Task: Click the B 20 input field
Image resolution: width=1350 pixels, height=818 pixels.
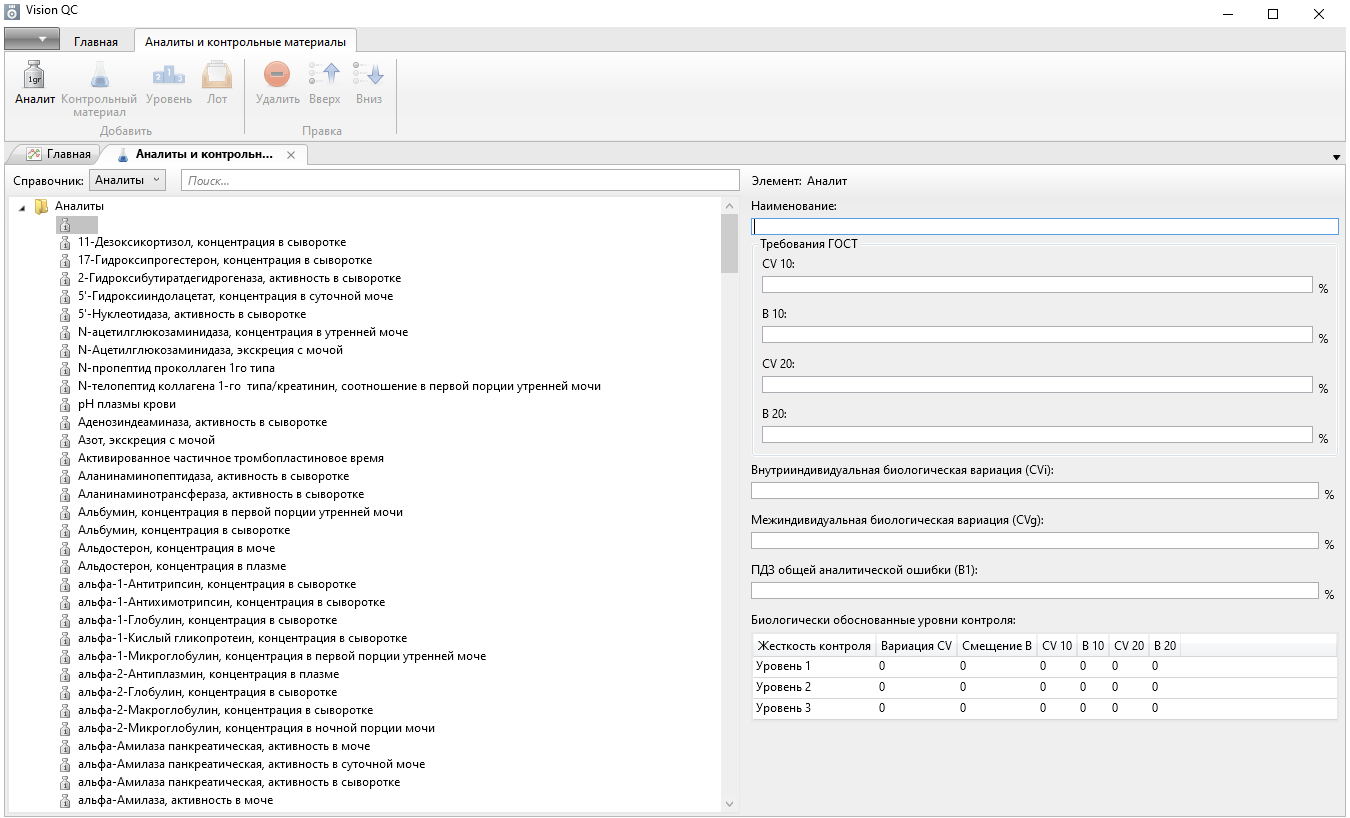Action: (1037, 435)
